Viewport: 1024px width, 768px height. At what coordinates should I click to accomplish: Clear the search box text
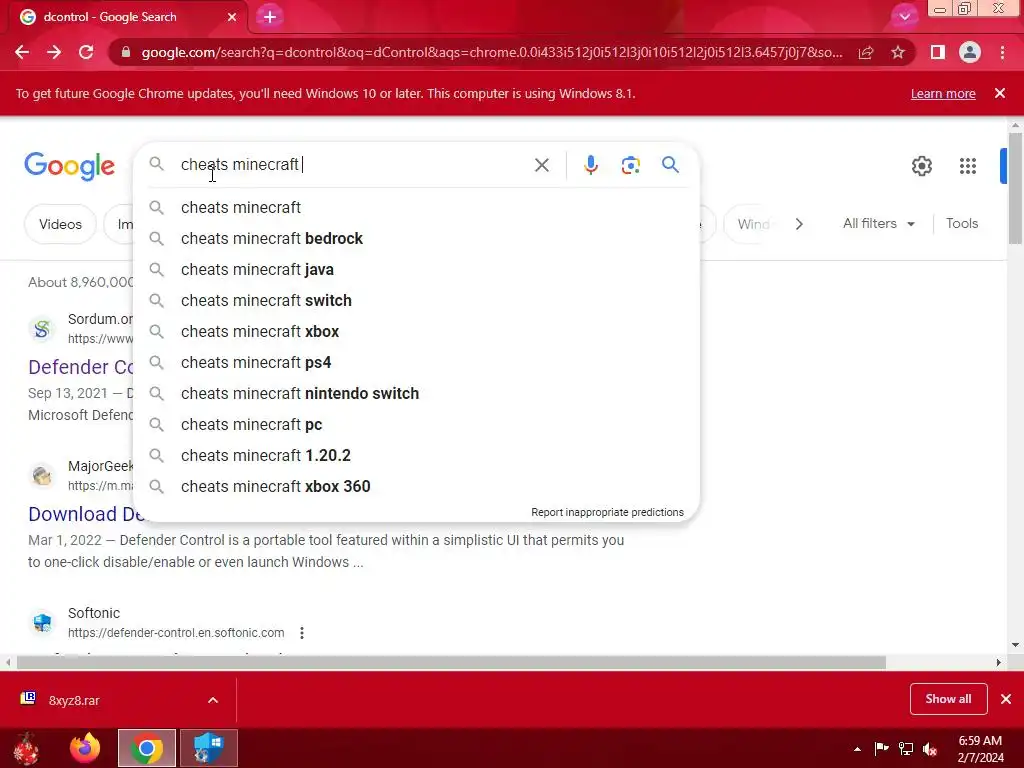(541, 165)
